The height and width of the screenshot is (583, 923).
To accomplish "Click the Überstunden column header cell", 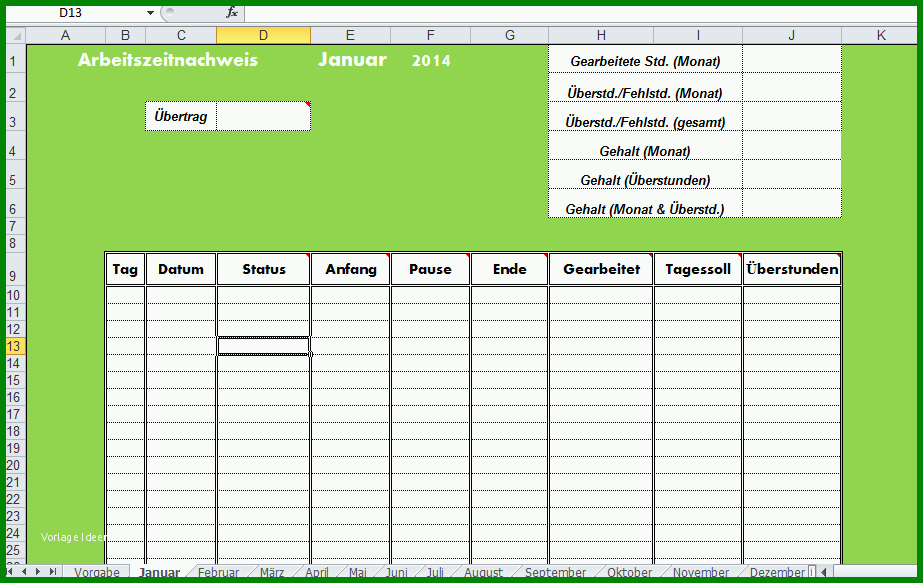I will coord(792,269).
